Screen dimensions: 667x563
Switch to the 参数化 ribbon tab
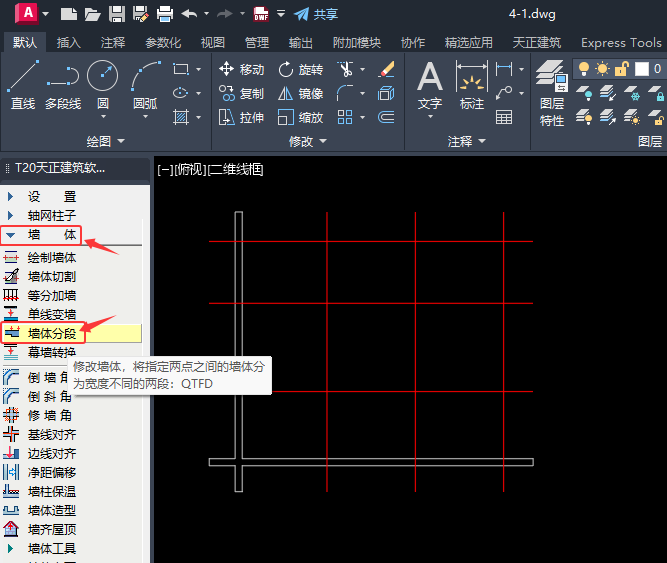(x=163, y=43)
